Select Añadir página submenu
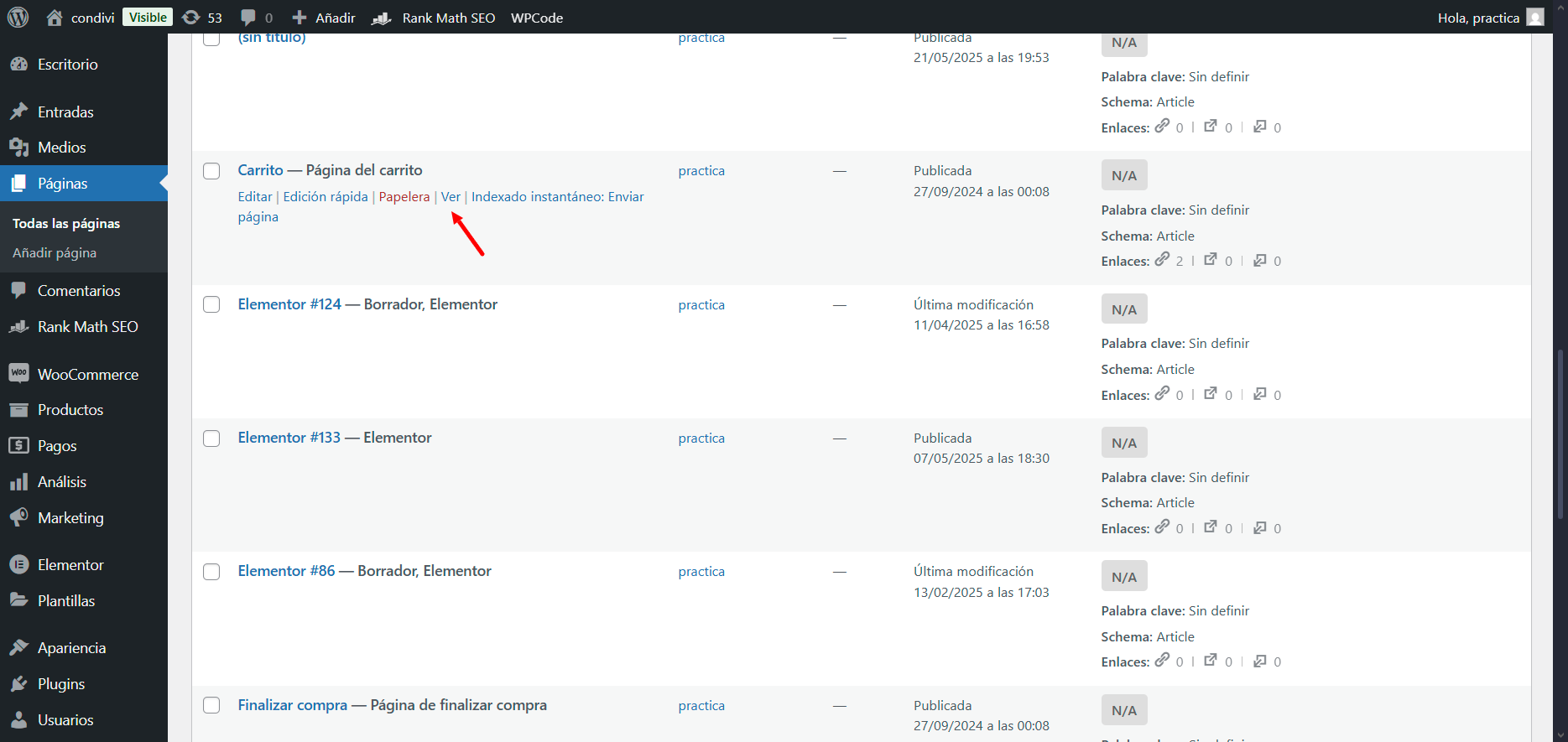1568x742 pixels. [55, 252]
